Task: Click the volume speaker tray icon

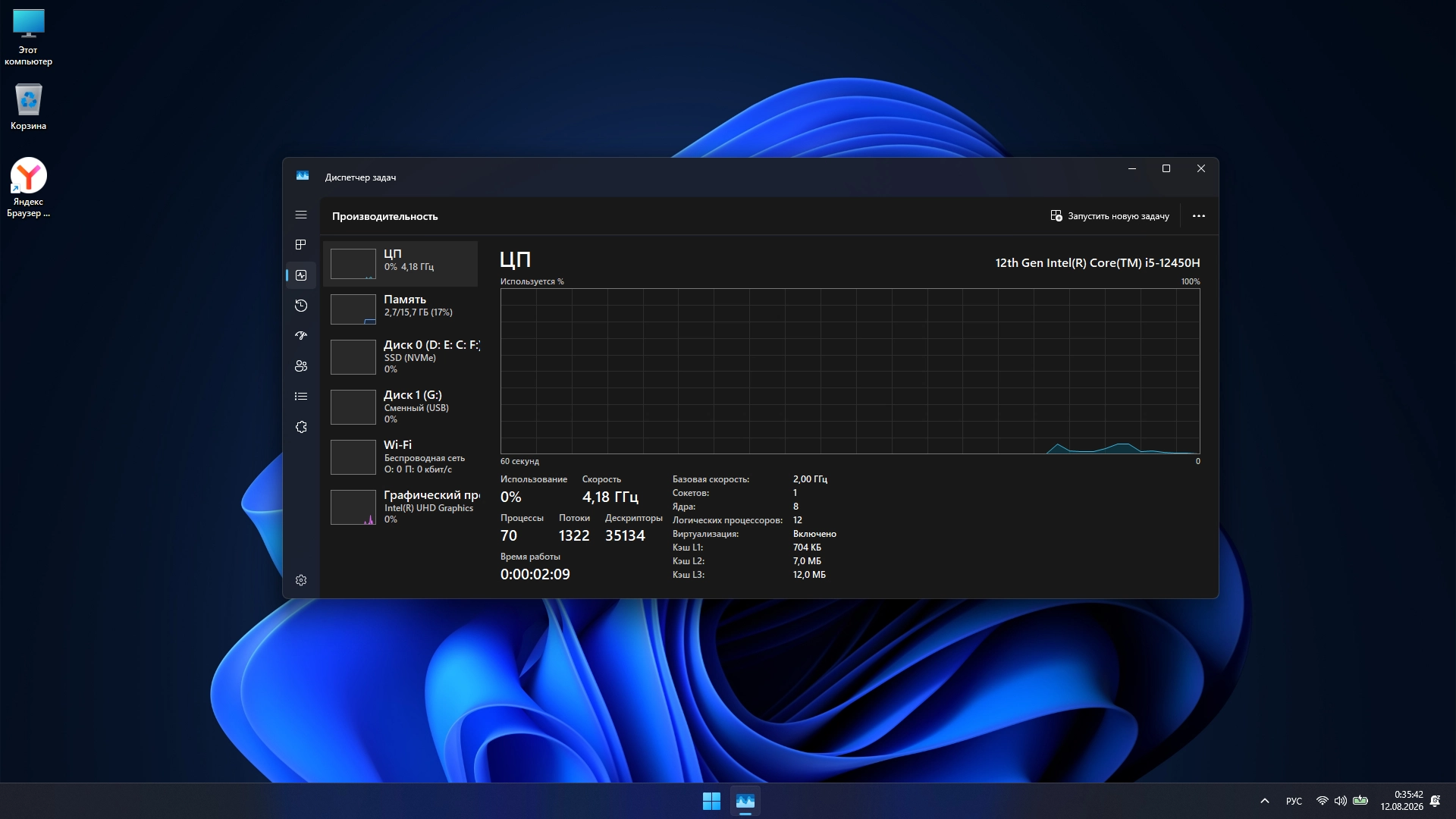Action: (1341, 801)
